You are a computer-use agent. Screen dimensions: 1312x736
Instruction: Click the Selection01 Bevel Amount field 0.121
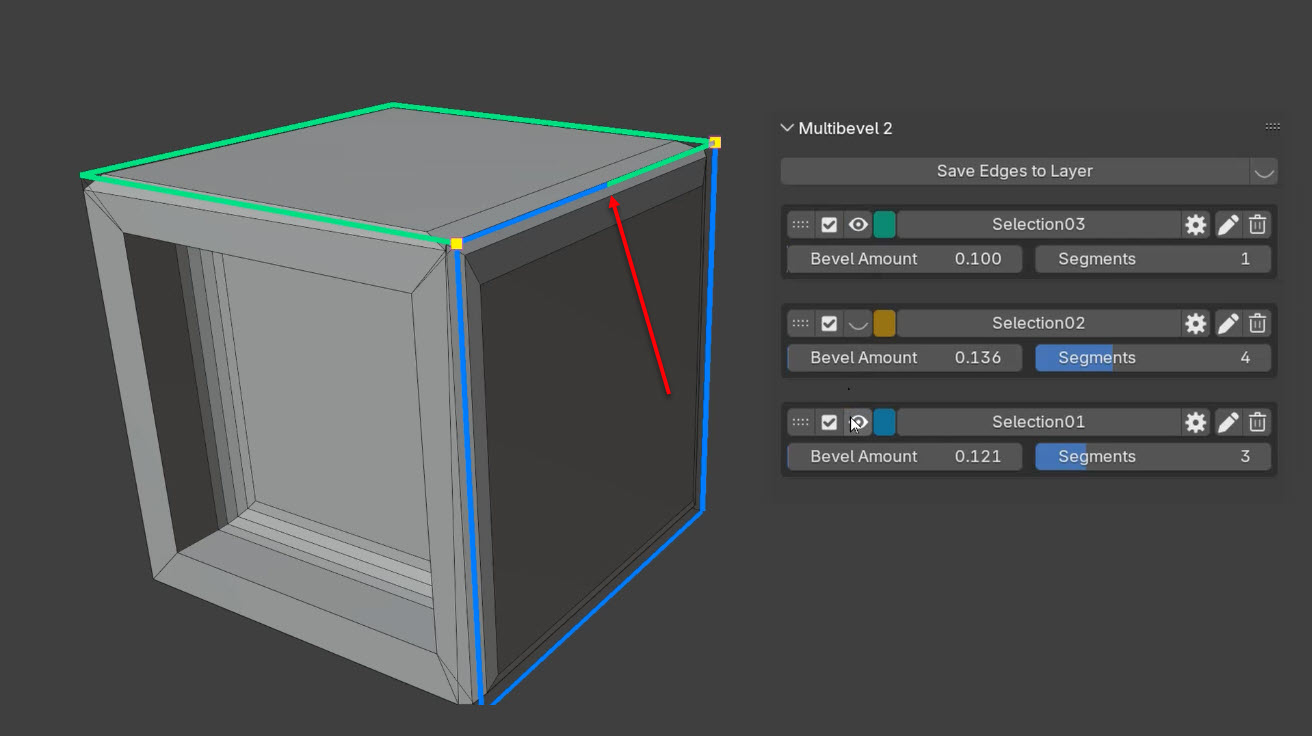click(x=905, y=457)
